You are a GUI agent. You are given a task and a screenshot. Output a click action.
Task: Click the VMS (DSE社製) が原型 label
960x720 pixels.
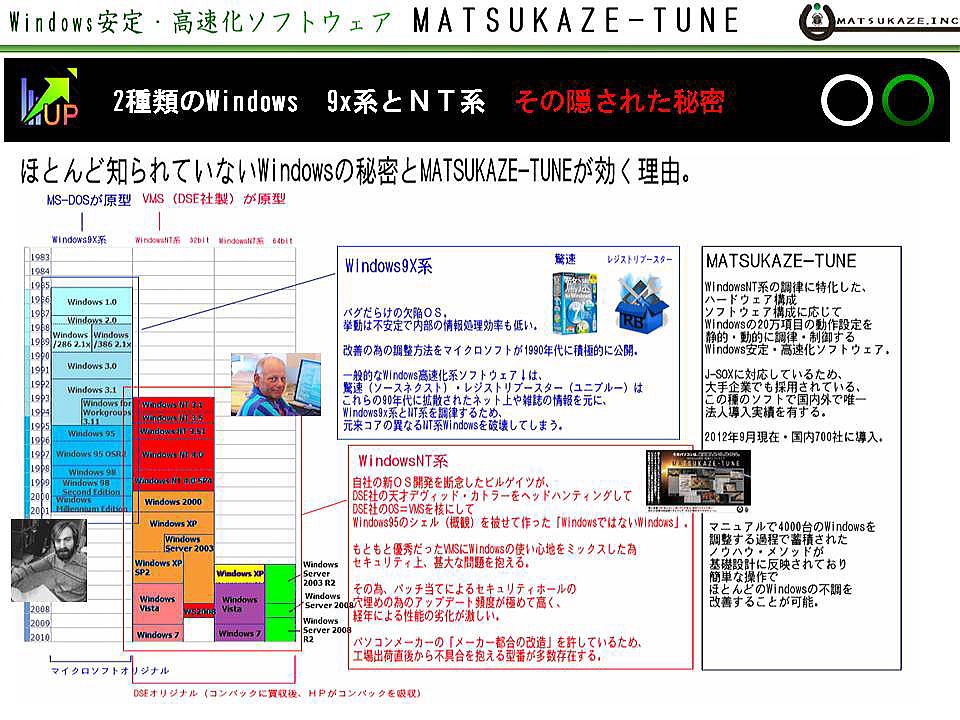click(214, 199)
